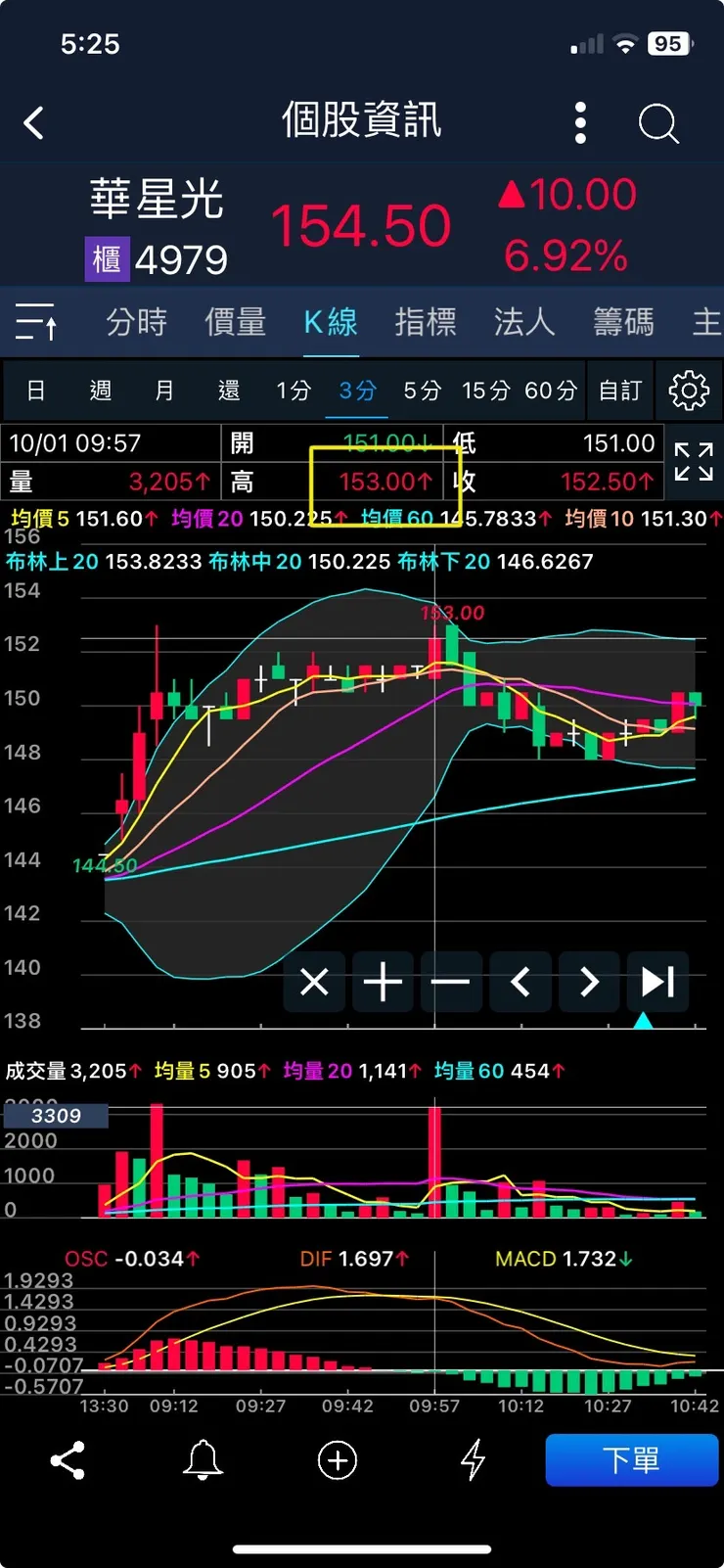Screen dimensions: 724x1568
Task: Go back with the top-left arrow
Action: tap(34, 123)
